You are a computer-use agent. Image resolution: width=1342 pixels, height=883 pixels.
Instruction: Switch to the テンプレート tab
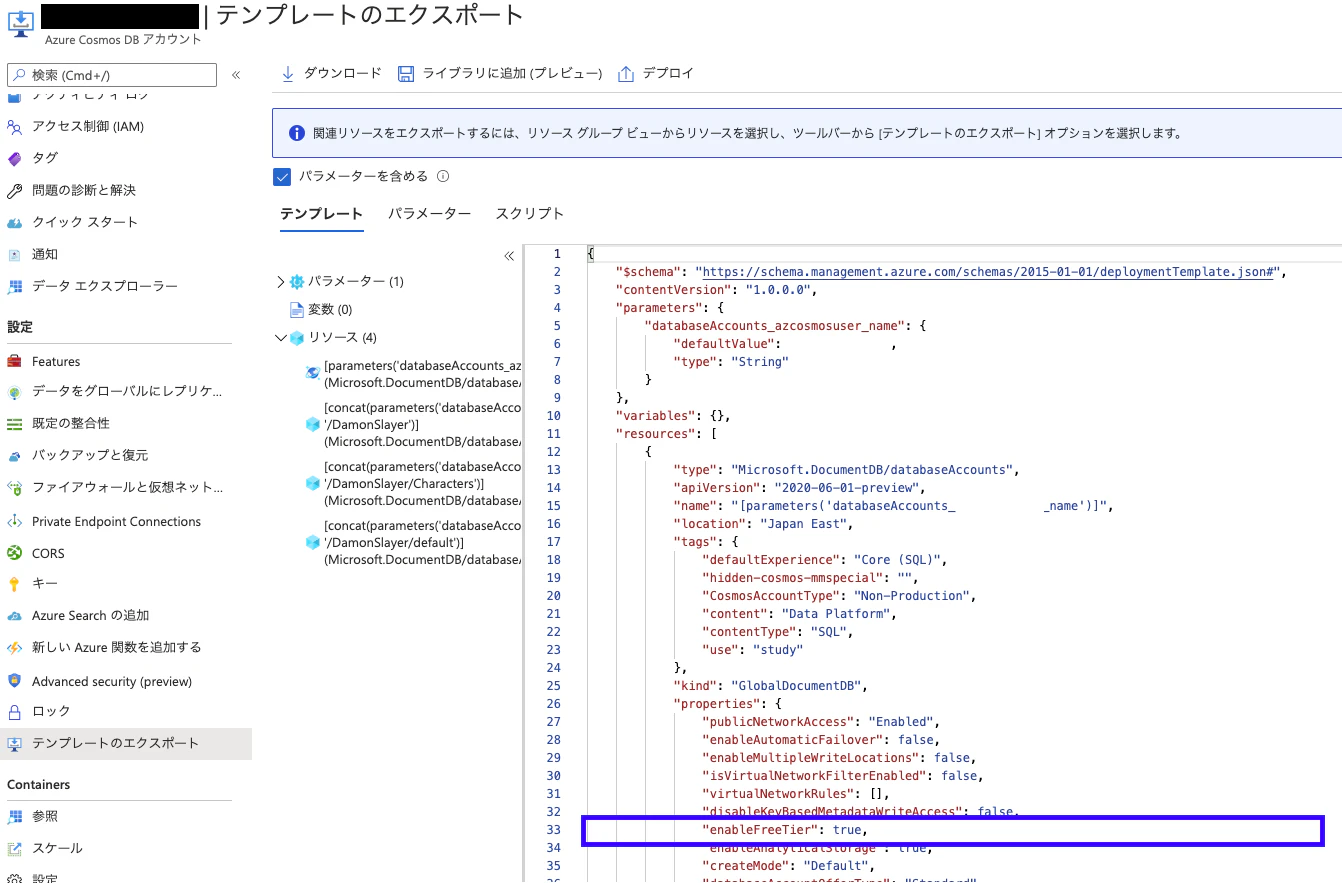click(x=321, y=214)
